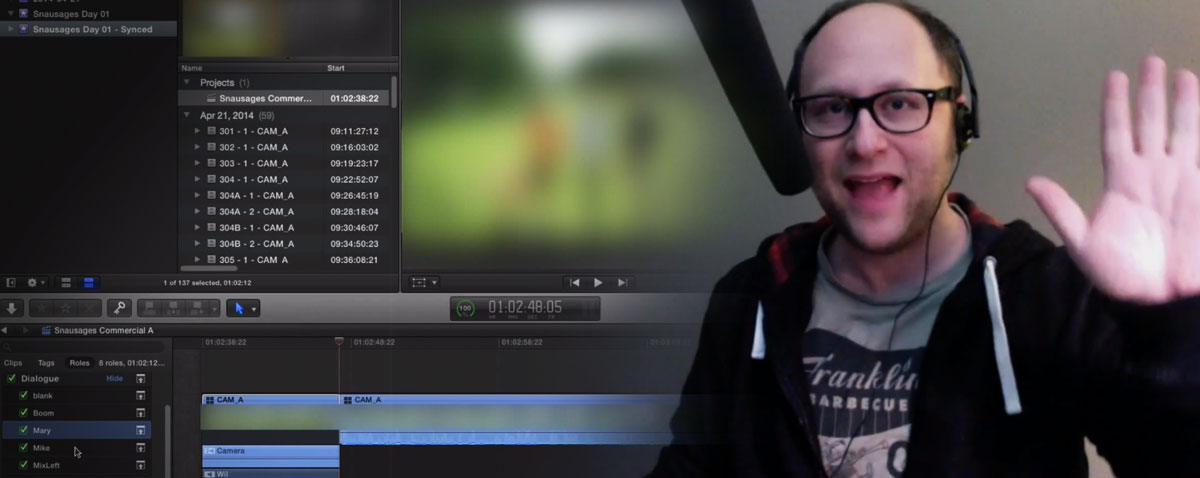Select the 303 - 1 - CAM_A clip
The width and height of the screenshot is (1200, 478).
point(284,163)
